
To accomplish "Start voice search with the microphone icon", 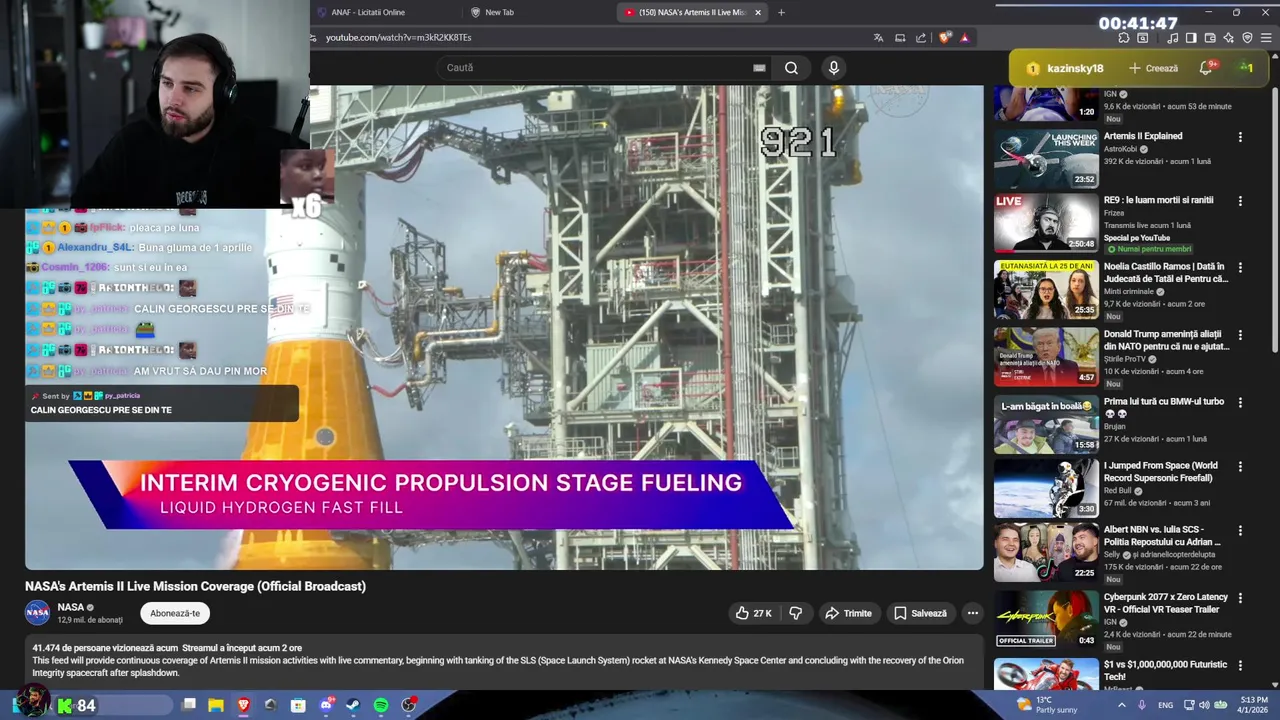I will point(833,68).
